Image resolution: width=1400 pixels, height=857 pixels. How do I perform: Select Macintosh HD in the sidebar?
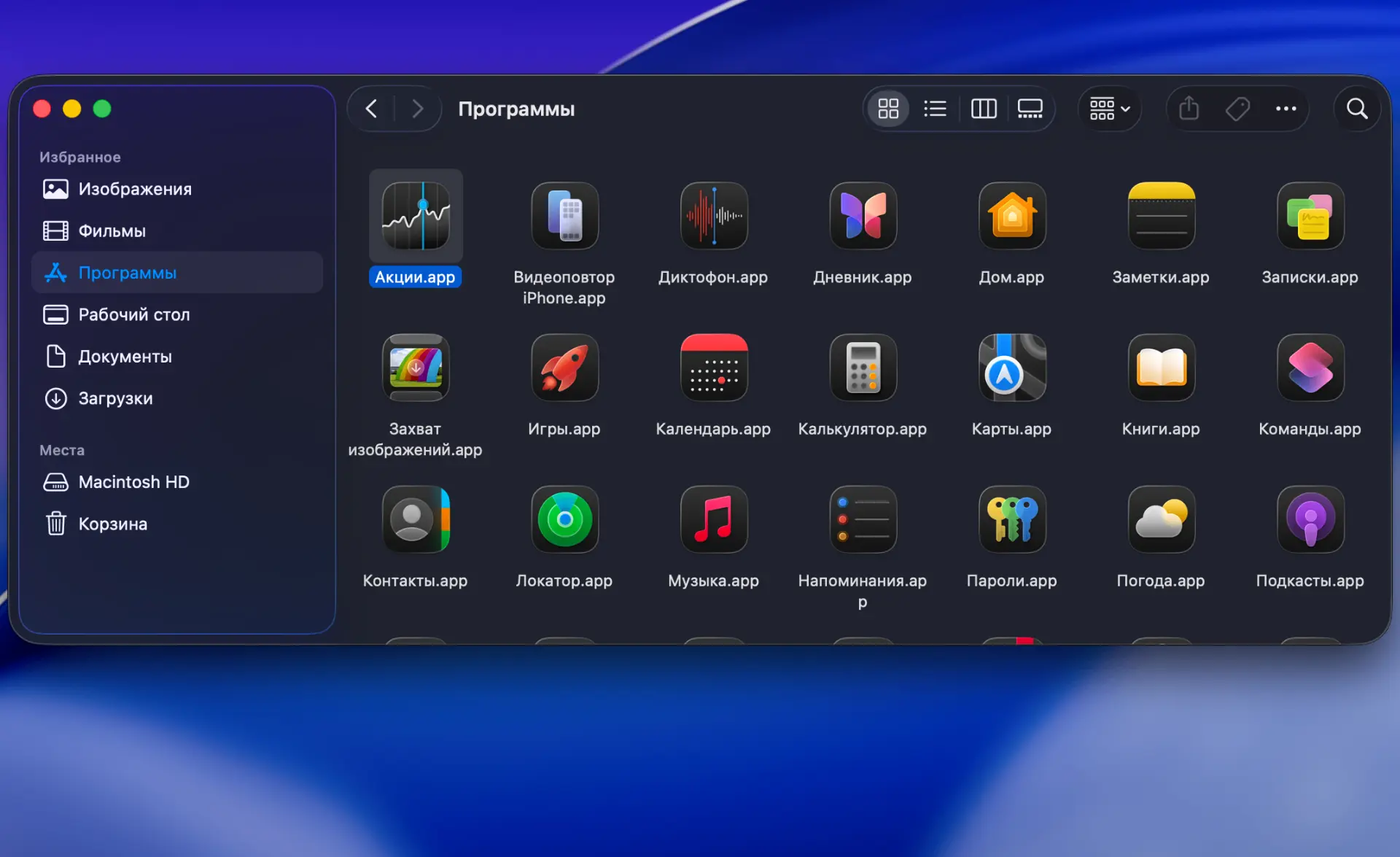(177, 482)
